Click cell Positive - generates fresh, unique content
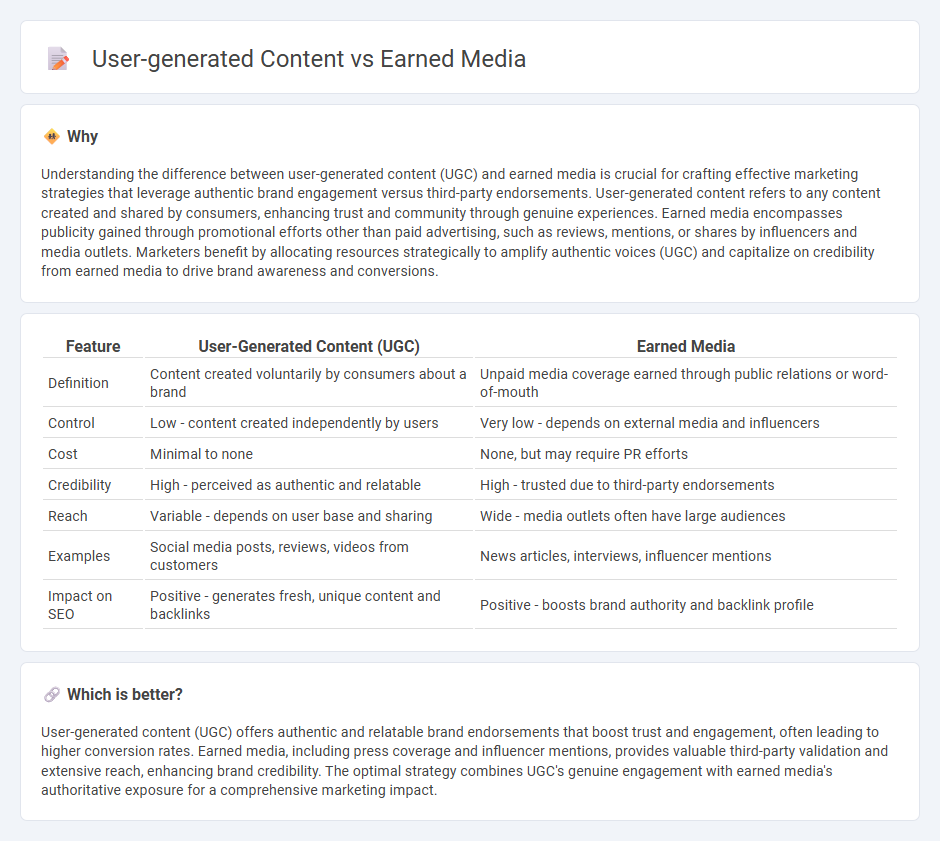The width and height of the screenshot is (940, 841). (x=309, y=605)
